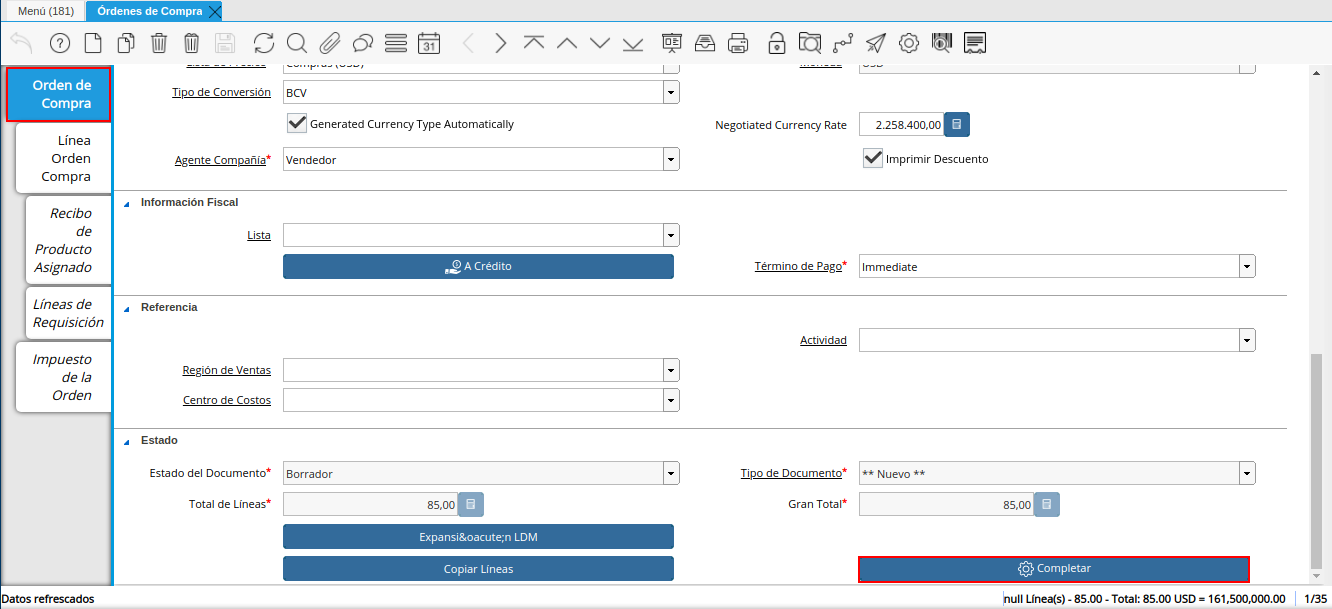
Task: Open calculator beside Negotiated Currency Rate
Action: 957,125
